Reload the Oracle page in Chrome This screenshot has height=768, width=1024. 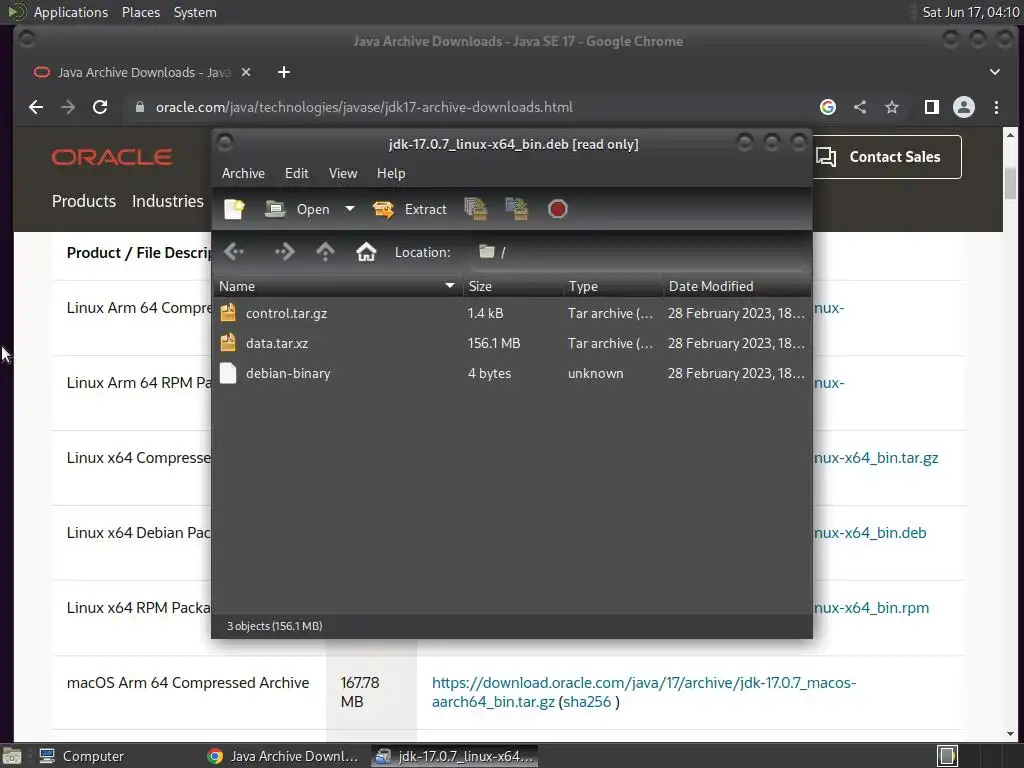point(100,107)
